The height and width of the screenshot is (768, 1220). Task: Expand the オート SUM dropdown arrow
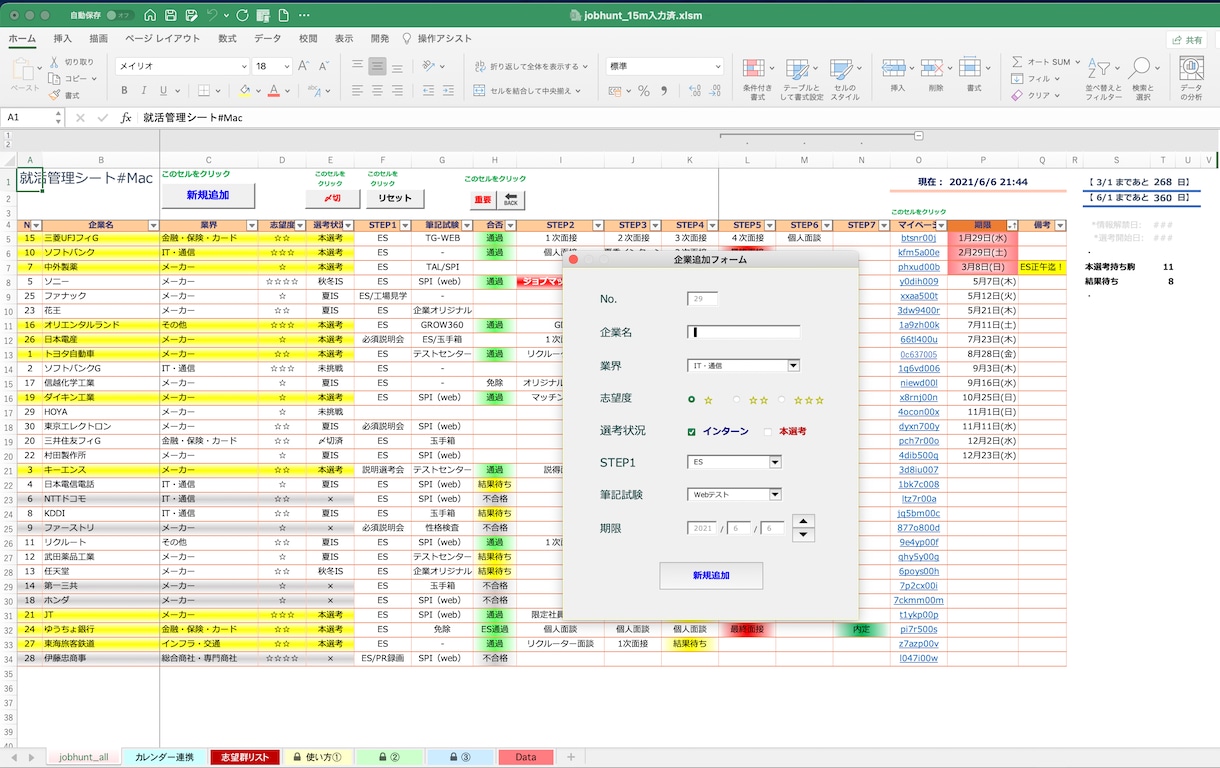[1077, 62]
